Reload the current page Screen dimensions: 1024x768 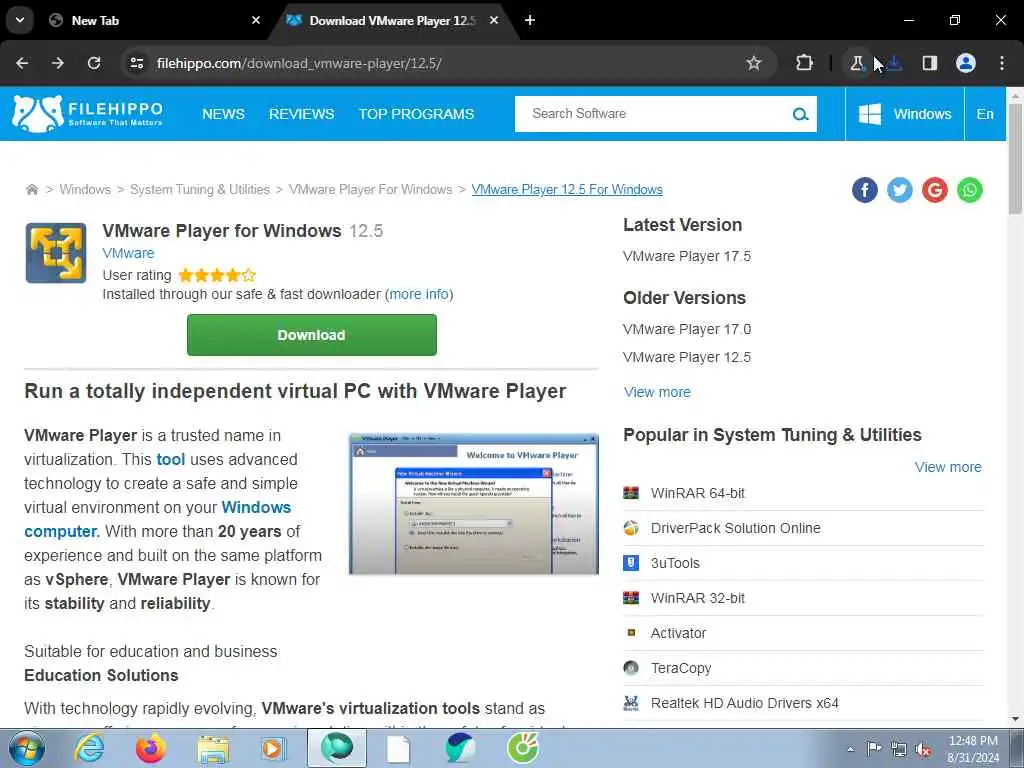tap(94, 63)
